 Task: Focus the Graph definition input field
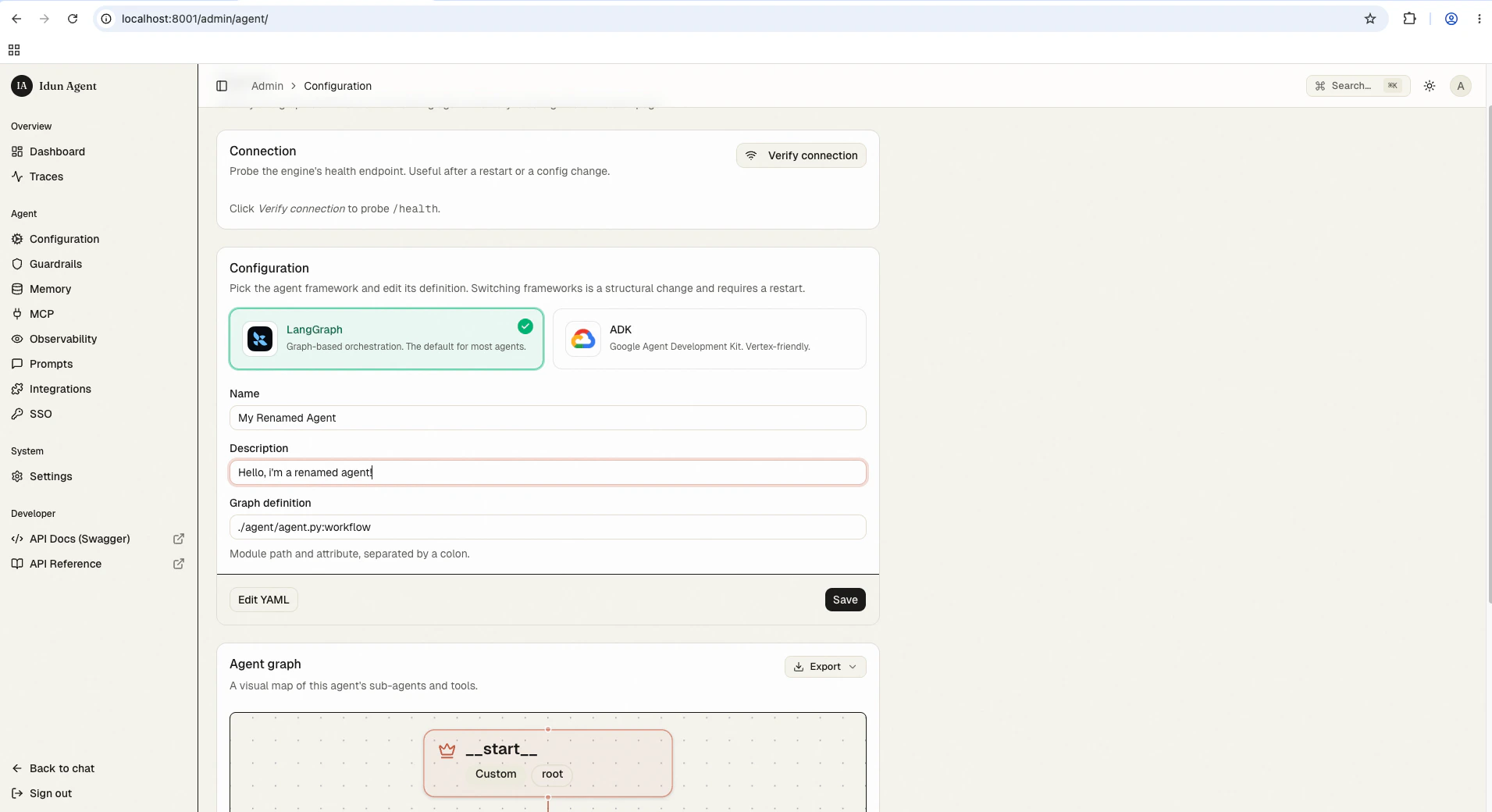[x=548, y=527]
